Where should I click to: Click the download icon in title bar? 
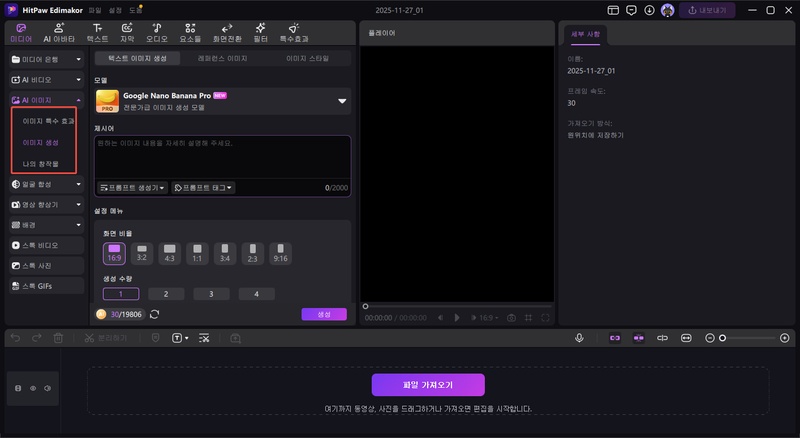(x=649, y=10)
